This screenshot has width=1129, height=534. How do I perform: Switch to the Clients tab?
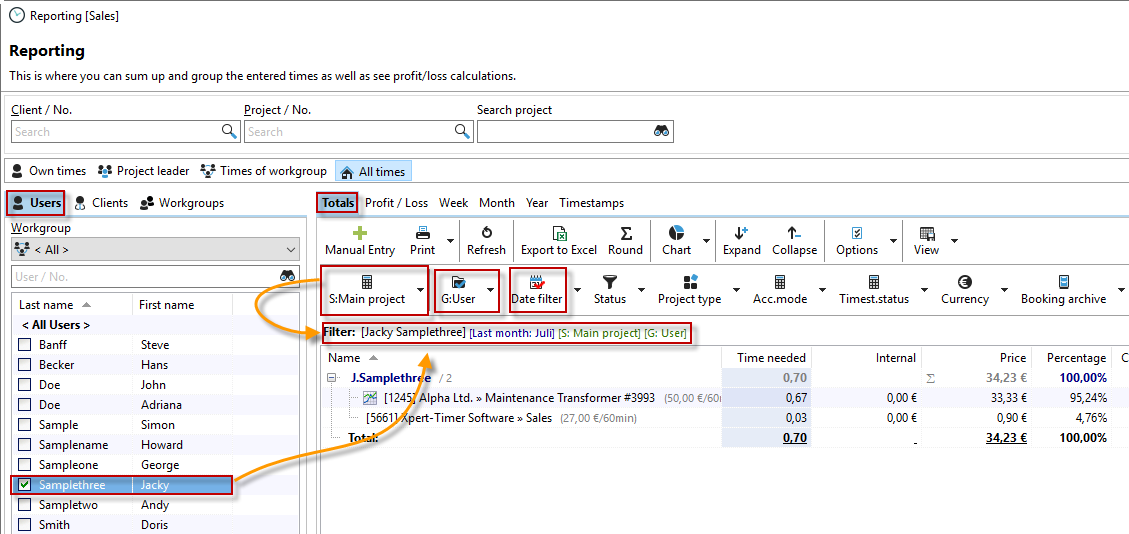point(101,203)
